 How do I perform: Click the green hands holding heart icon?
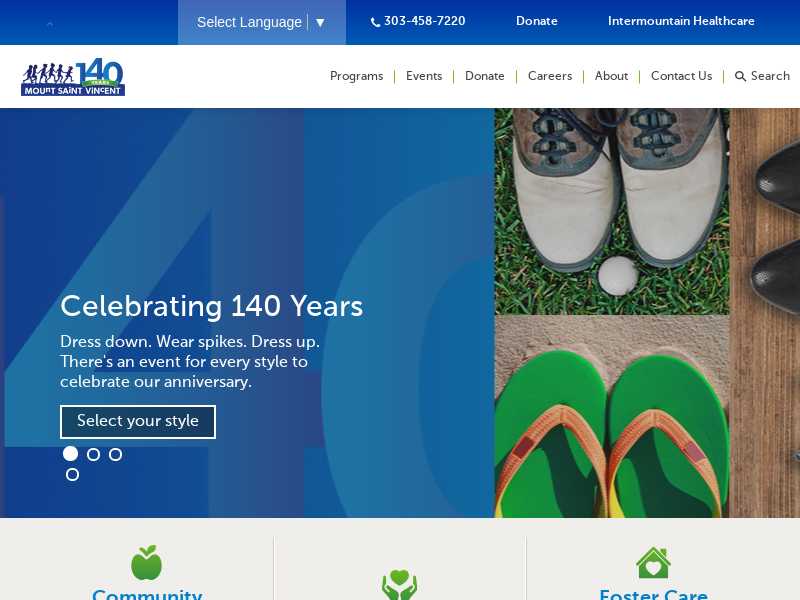pos(399,585)
